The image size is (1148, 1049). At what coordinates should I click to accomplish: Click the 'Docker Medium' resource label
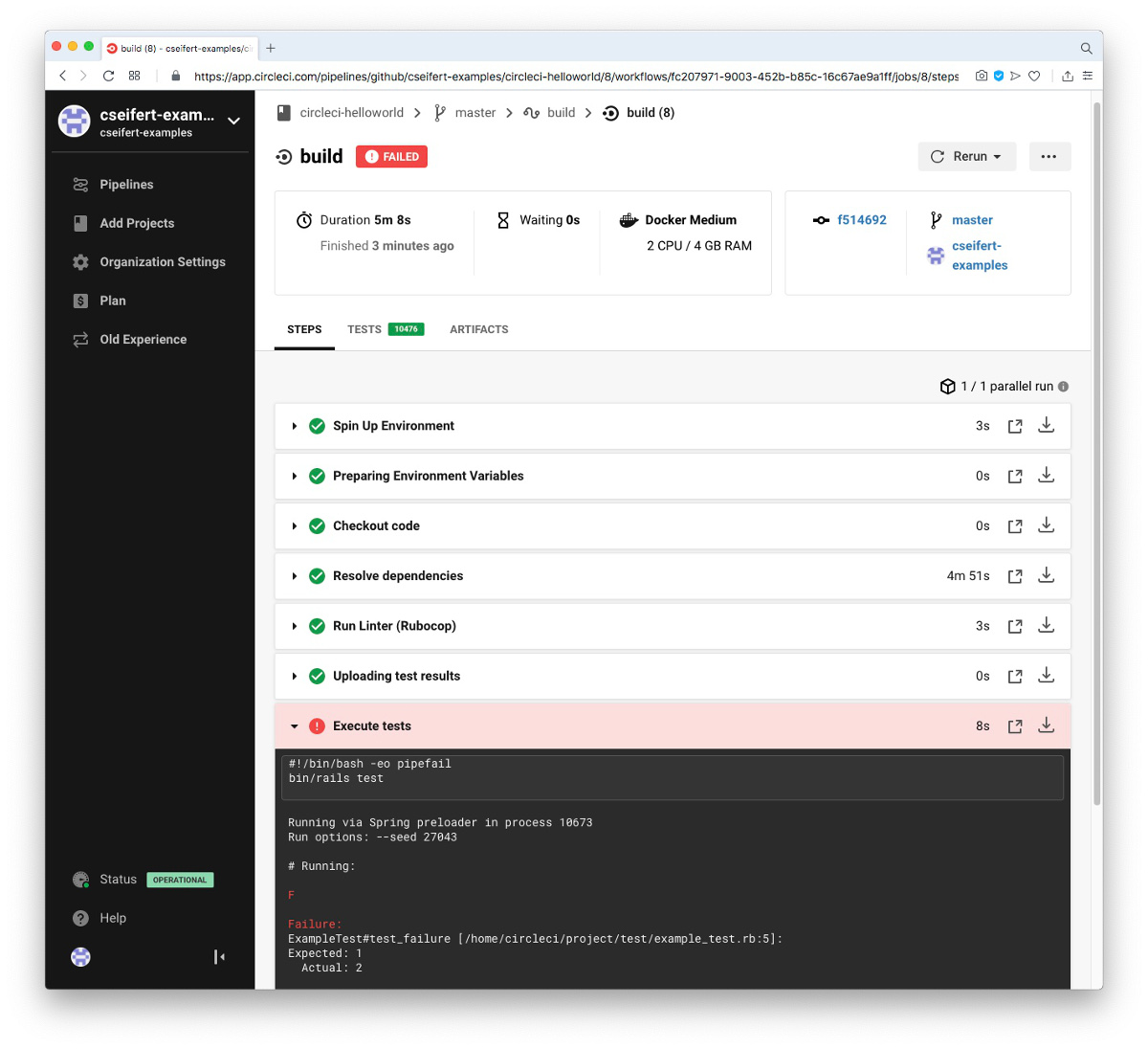point(691,220)
